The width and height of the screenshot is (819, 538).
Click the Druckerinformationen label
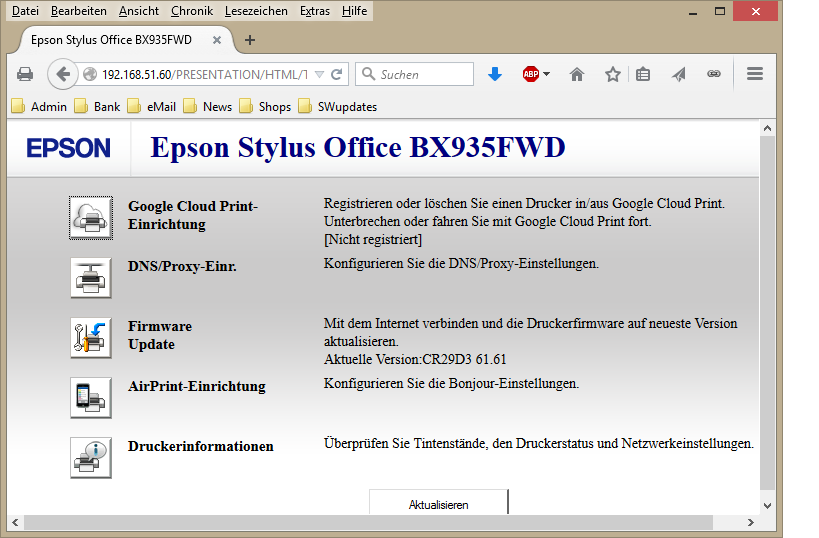[201, 446]
